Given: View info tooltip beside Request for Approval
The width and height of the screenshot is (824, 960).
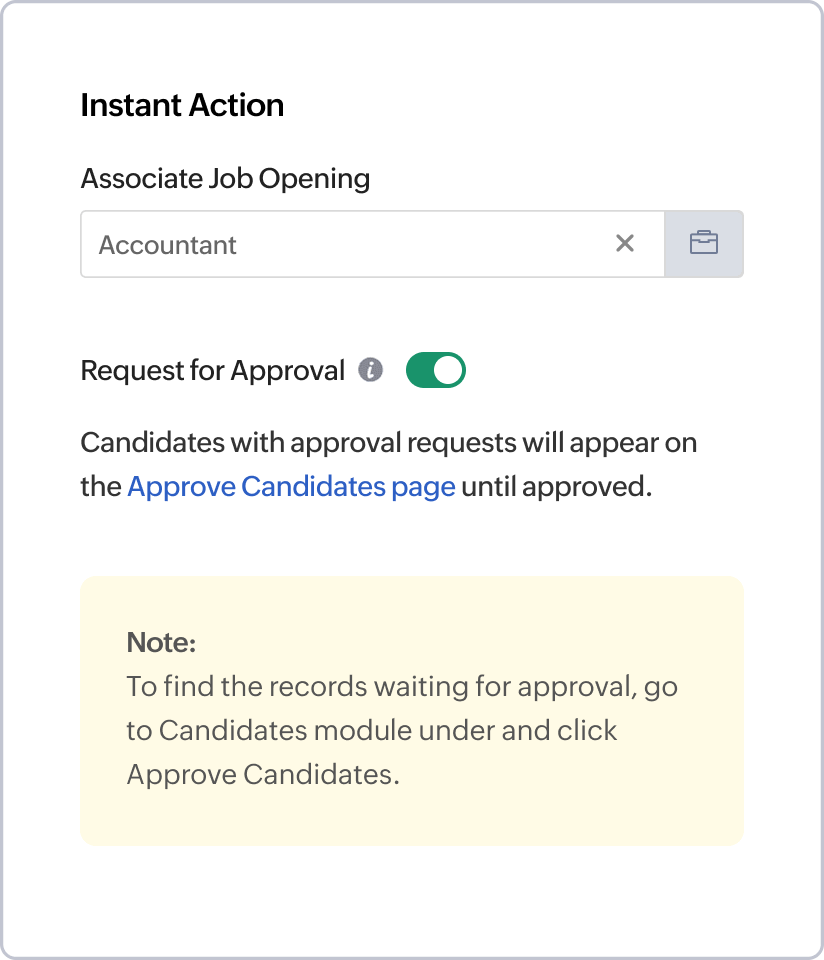Looking at the screenshot, I should (372, 369).
